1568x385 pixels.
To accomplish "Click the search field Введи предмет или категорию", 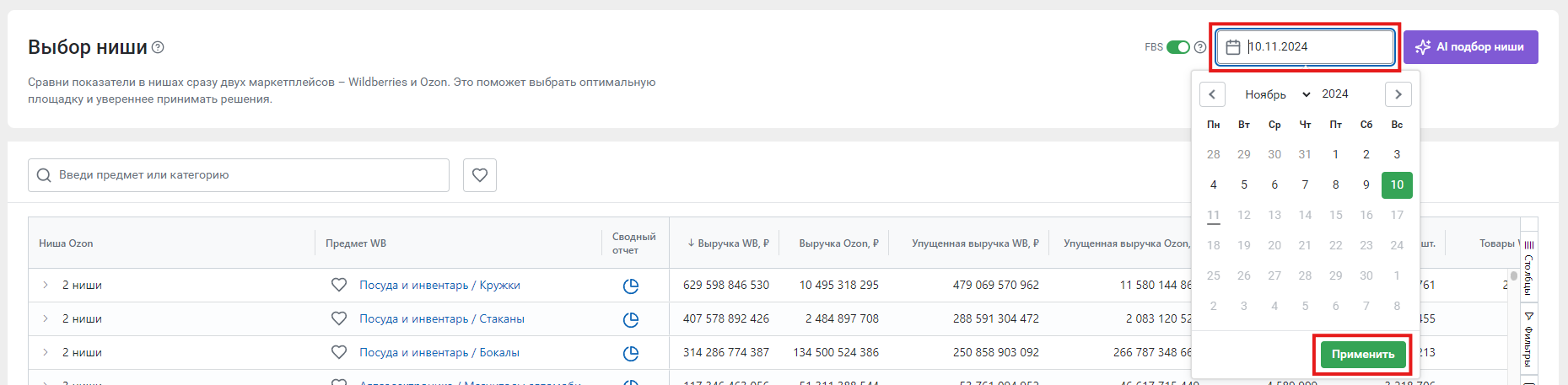I will point(239,175).
